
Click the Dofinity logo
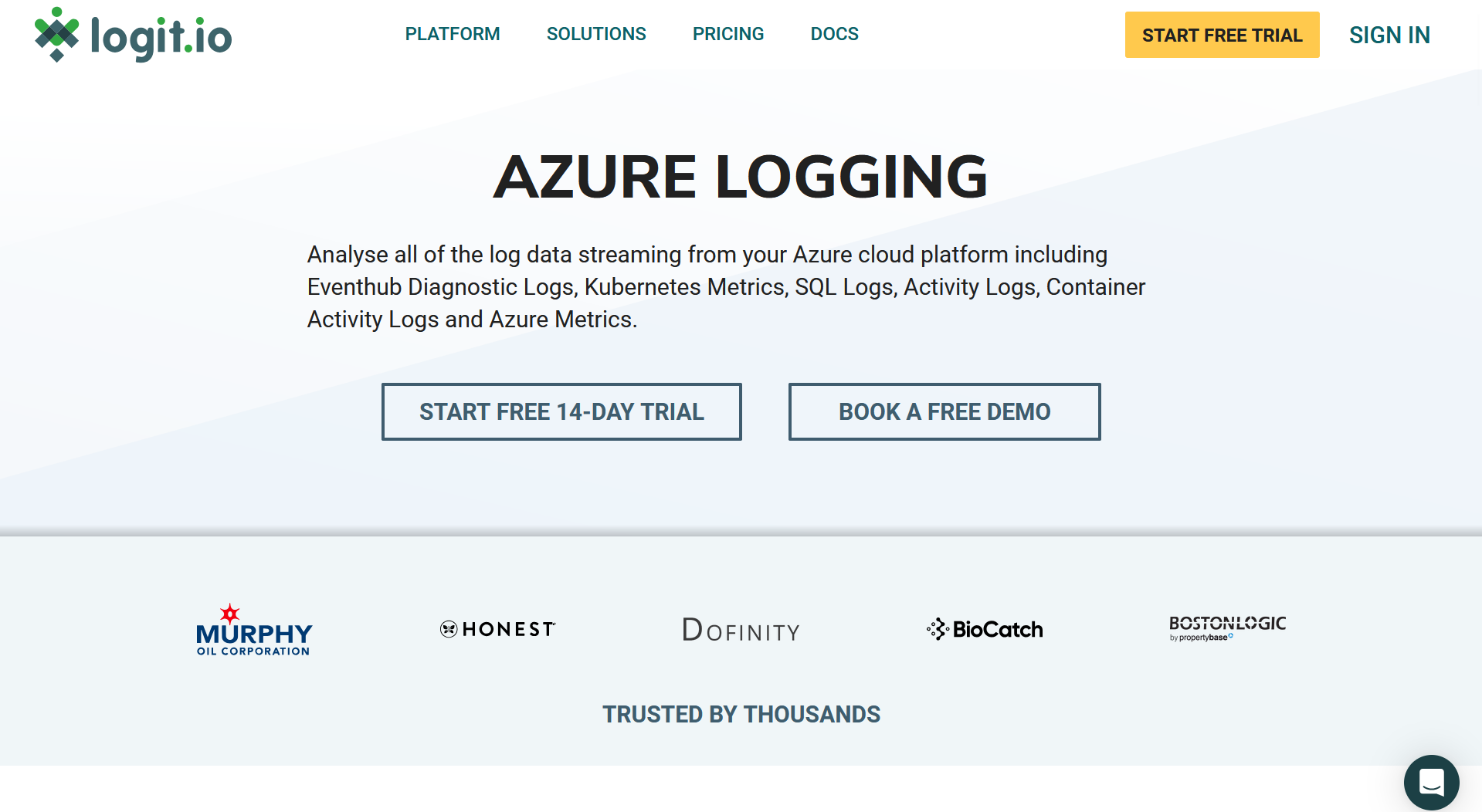741,630
